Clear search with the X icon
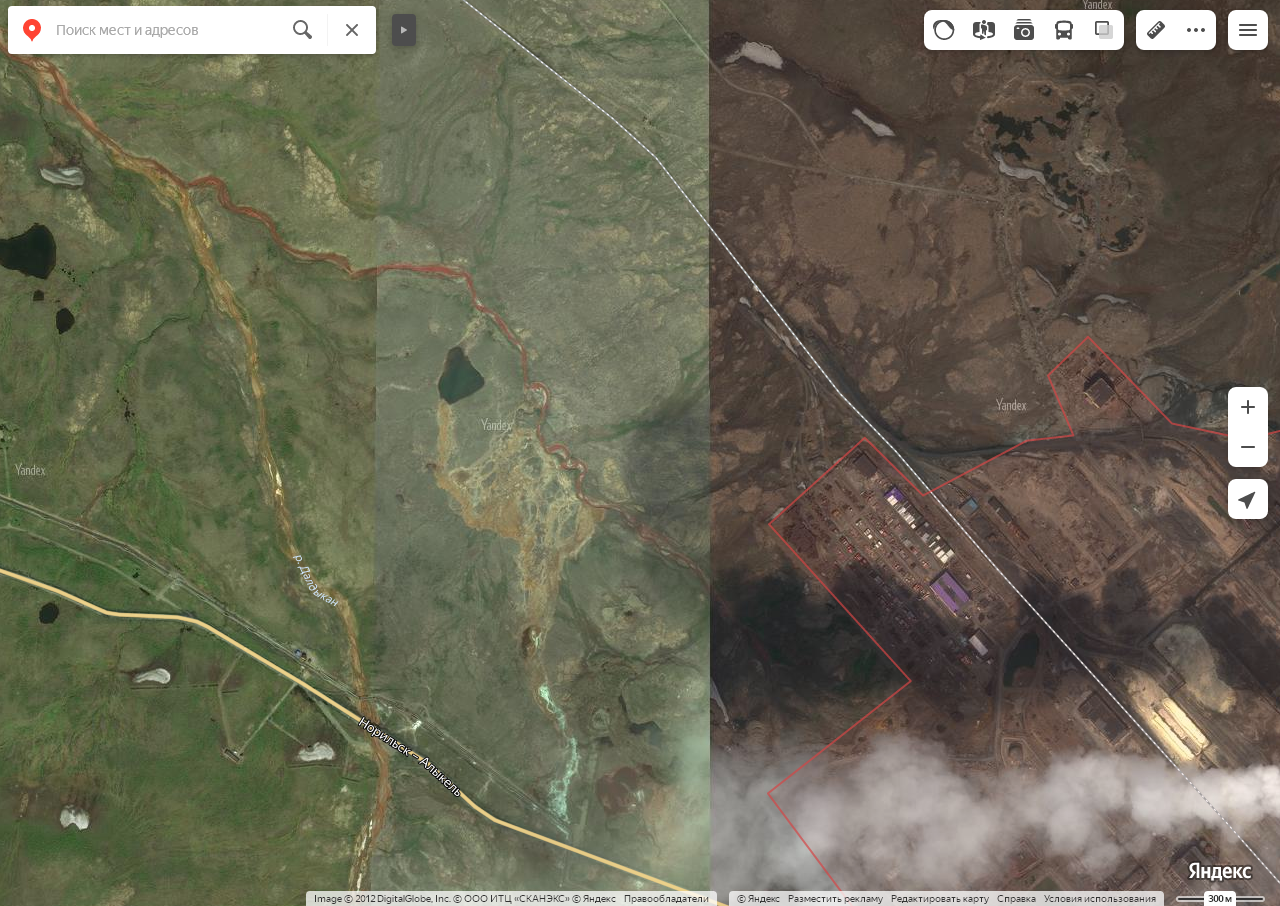 pyautogui.click(x=352, y=30)
